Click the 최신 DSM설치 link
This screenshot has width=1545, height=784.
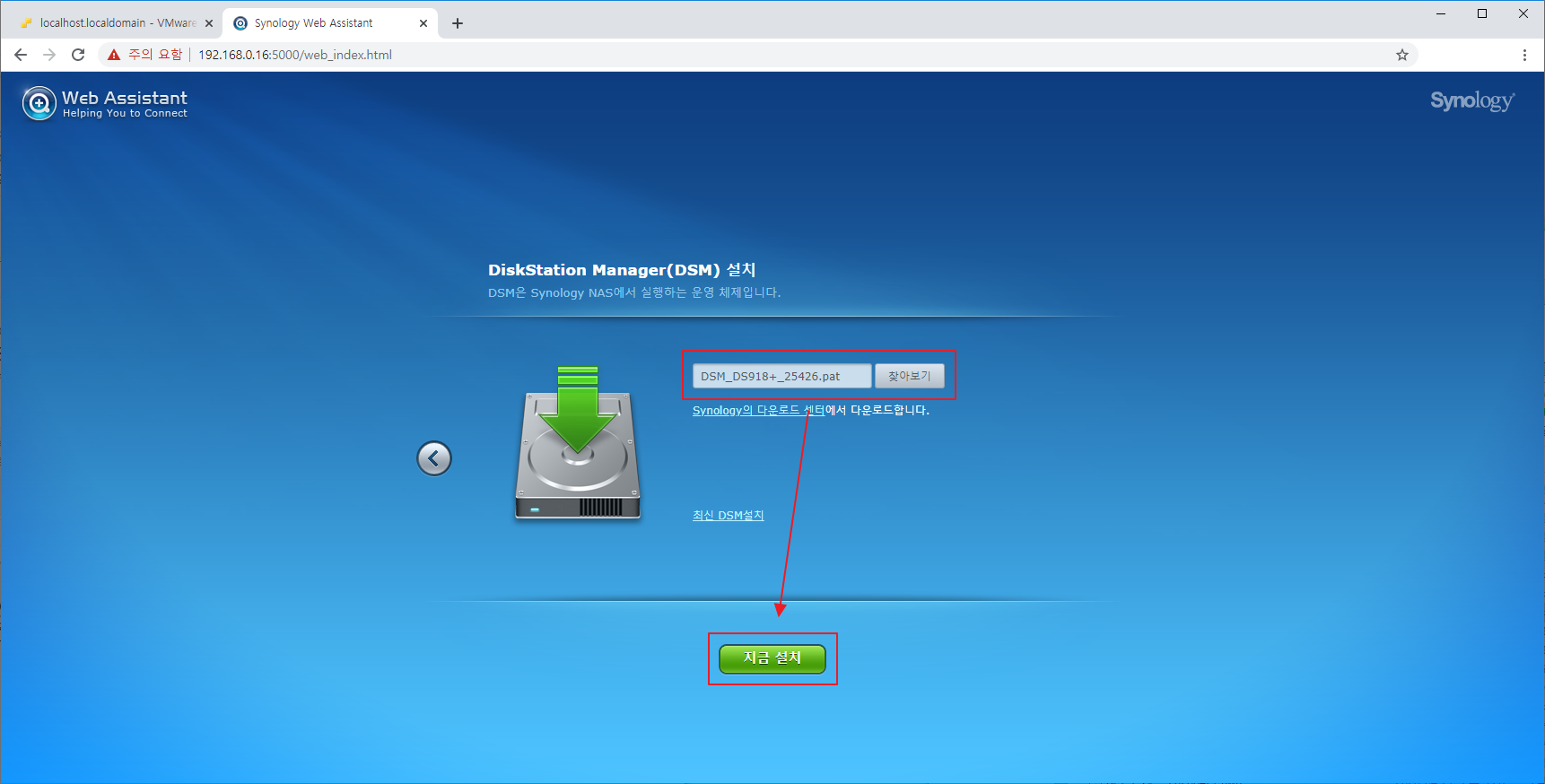[728, 515]
